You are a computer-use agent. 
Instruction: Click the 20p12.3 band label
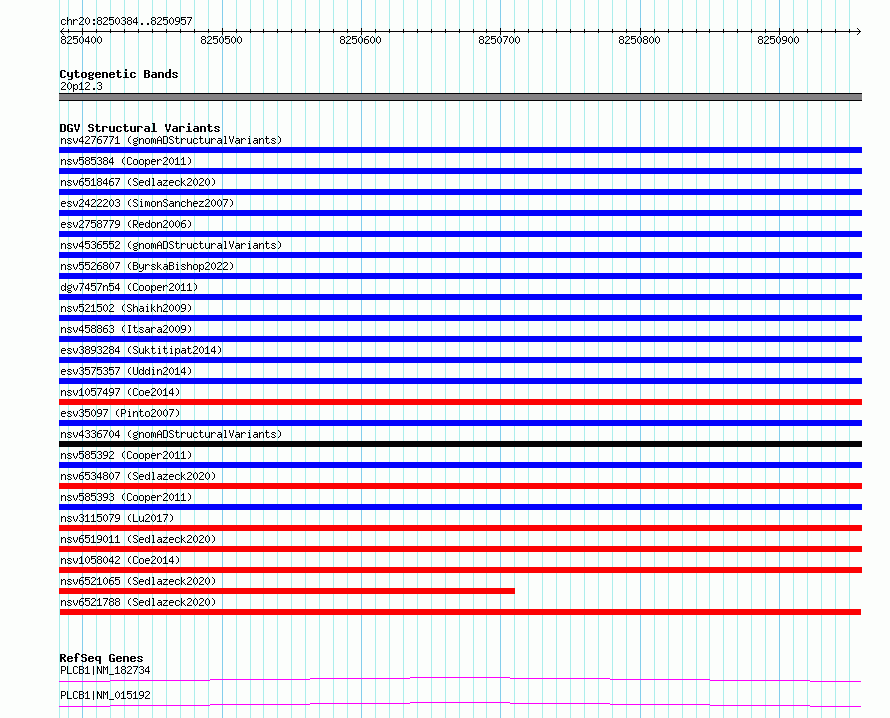(81, 86)
